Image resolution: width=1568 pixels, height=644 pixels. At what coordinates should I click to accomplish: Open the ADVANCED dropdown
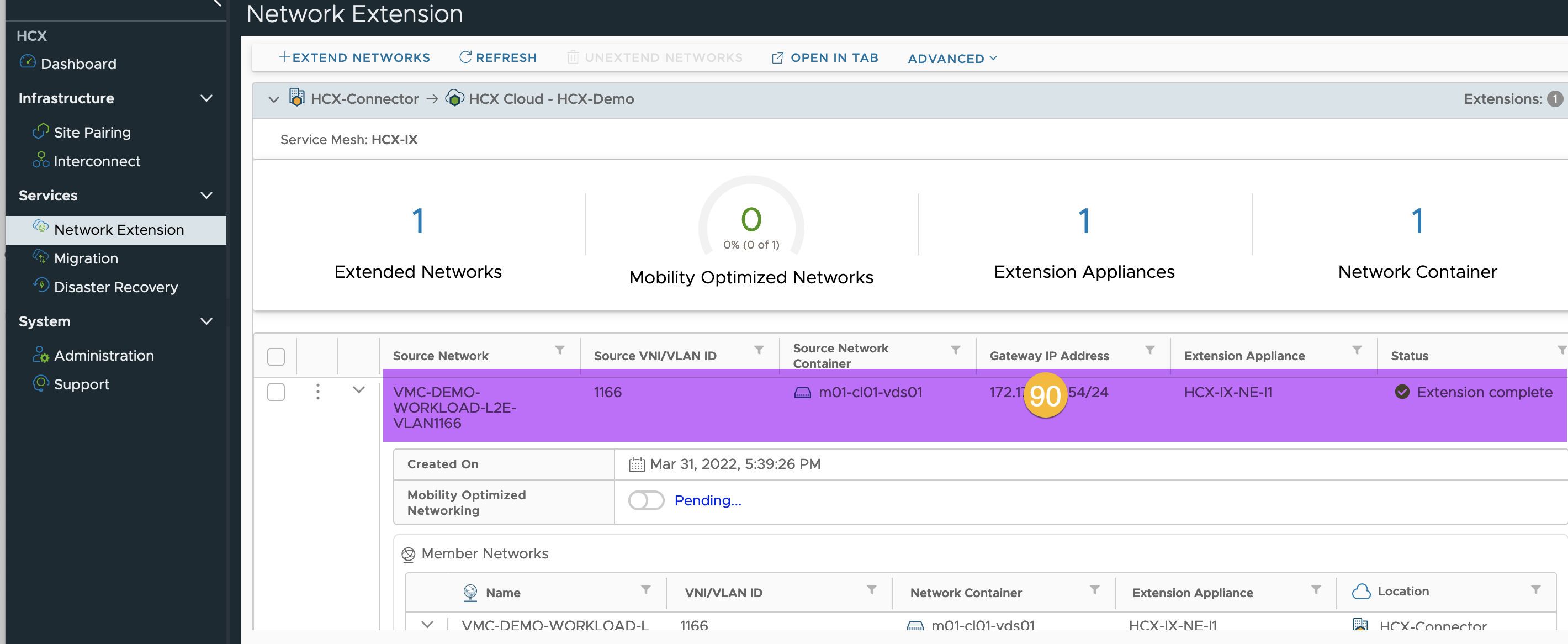pyautogui.click(x=952, y=59)
